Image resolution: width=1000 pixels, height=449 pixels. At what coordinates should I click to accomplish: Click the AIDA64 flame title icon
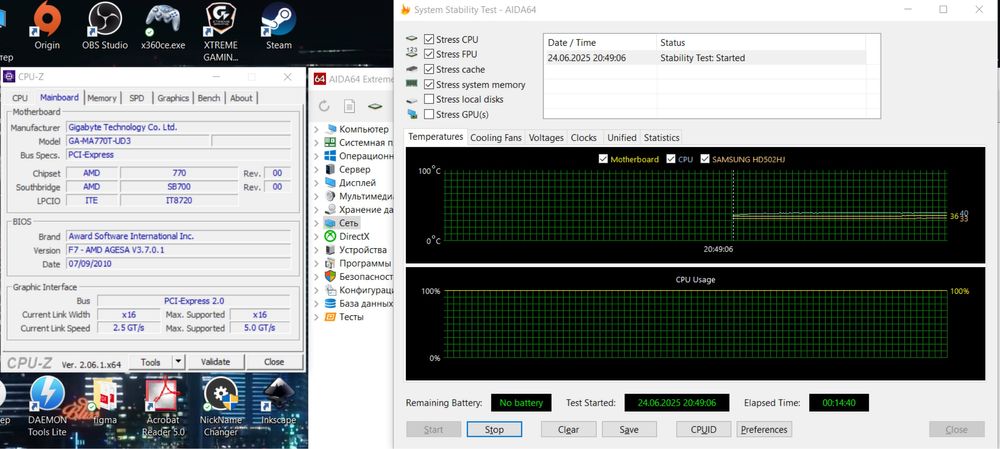(405, 10)
